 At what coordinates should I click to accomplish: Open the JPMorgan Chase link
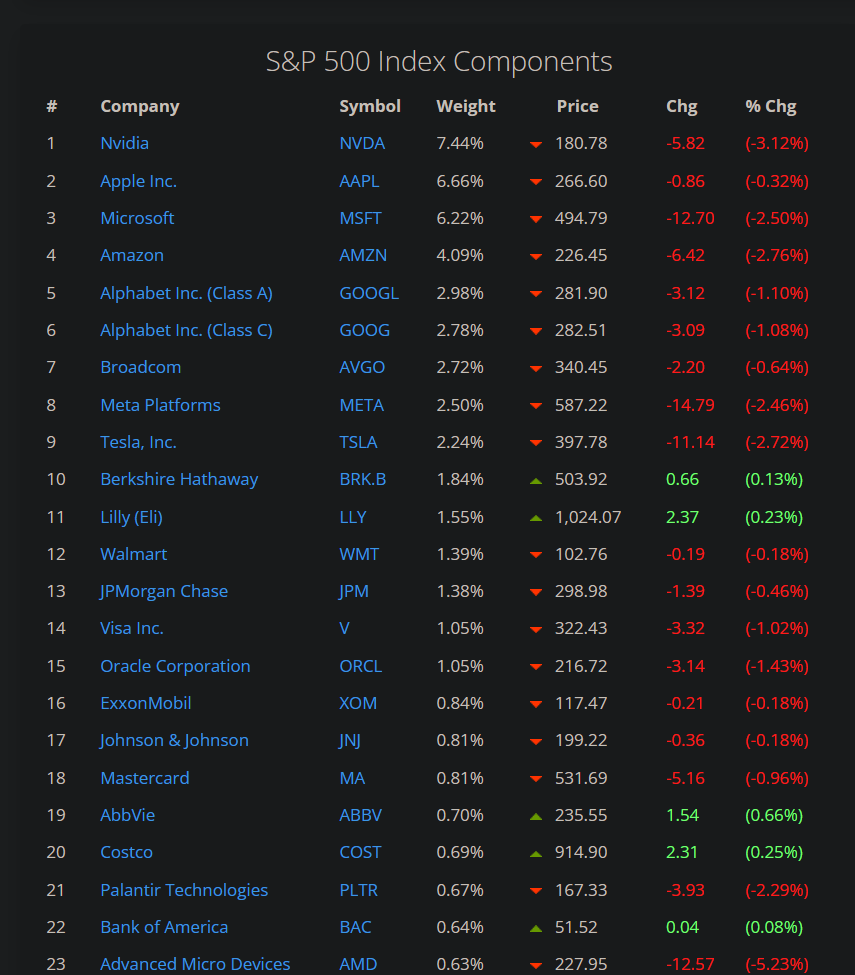[x=164, y=591]
